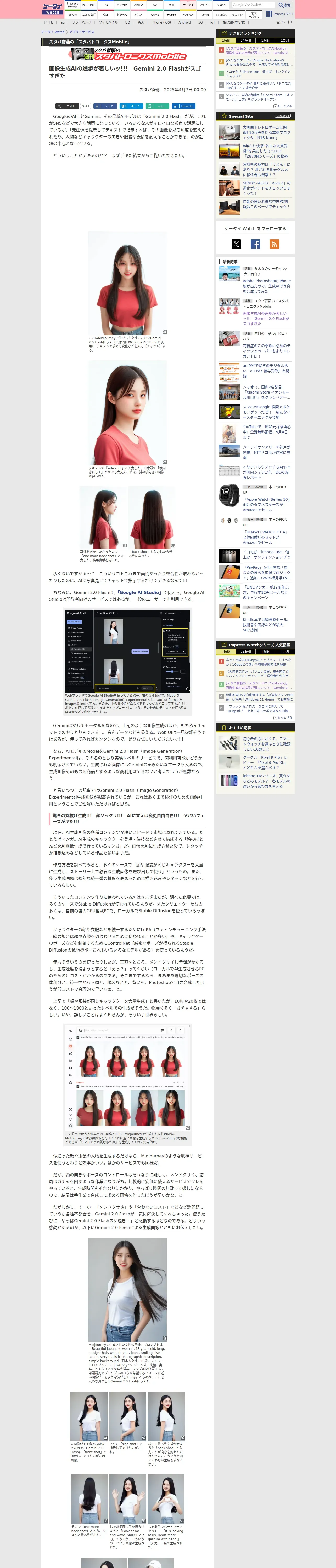
Task: Click ケータイ Watch breadcrumb link
Action: click(x=52, y=32)
